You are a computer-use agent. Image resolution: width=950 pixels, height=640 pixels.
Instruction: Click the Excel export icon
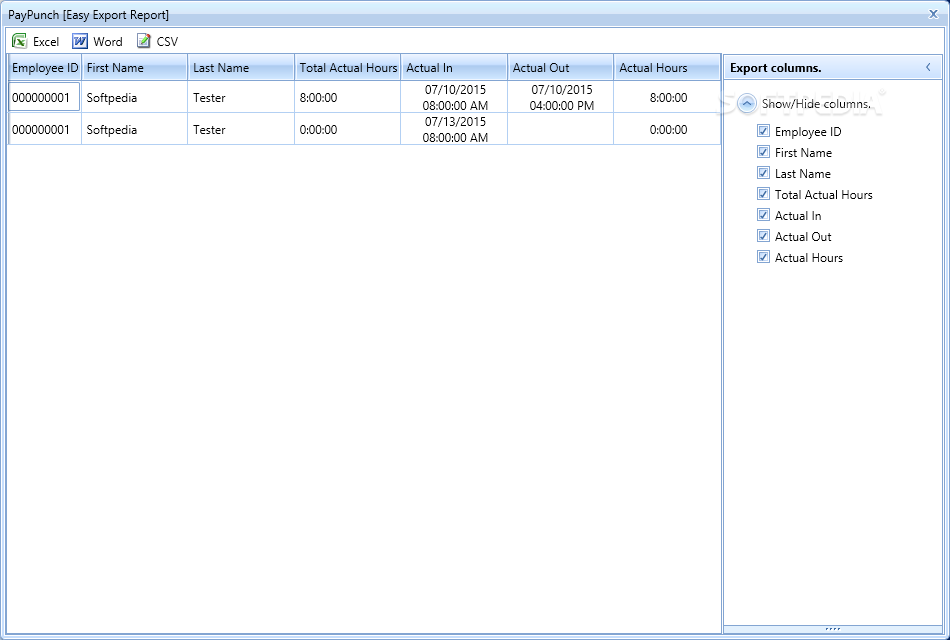click(x=19, y=41)
